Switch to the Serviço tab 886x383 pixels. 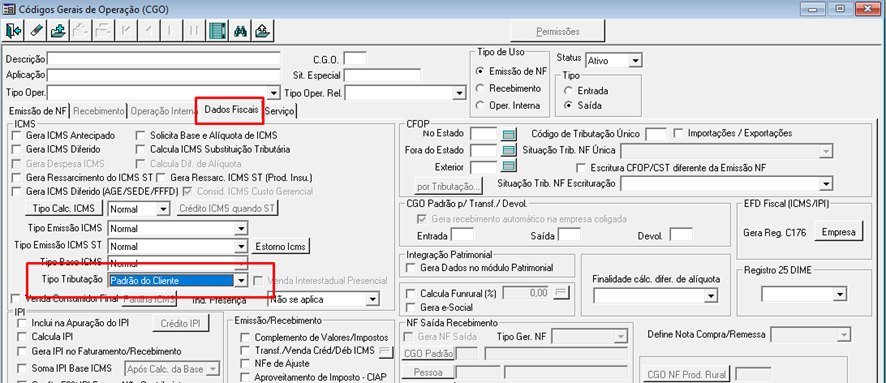coord(280,111)
